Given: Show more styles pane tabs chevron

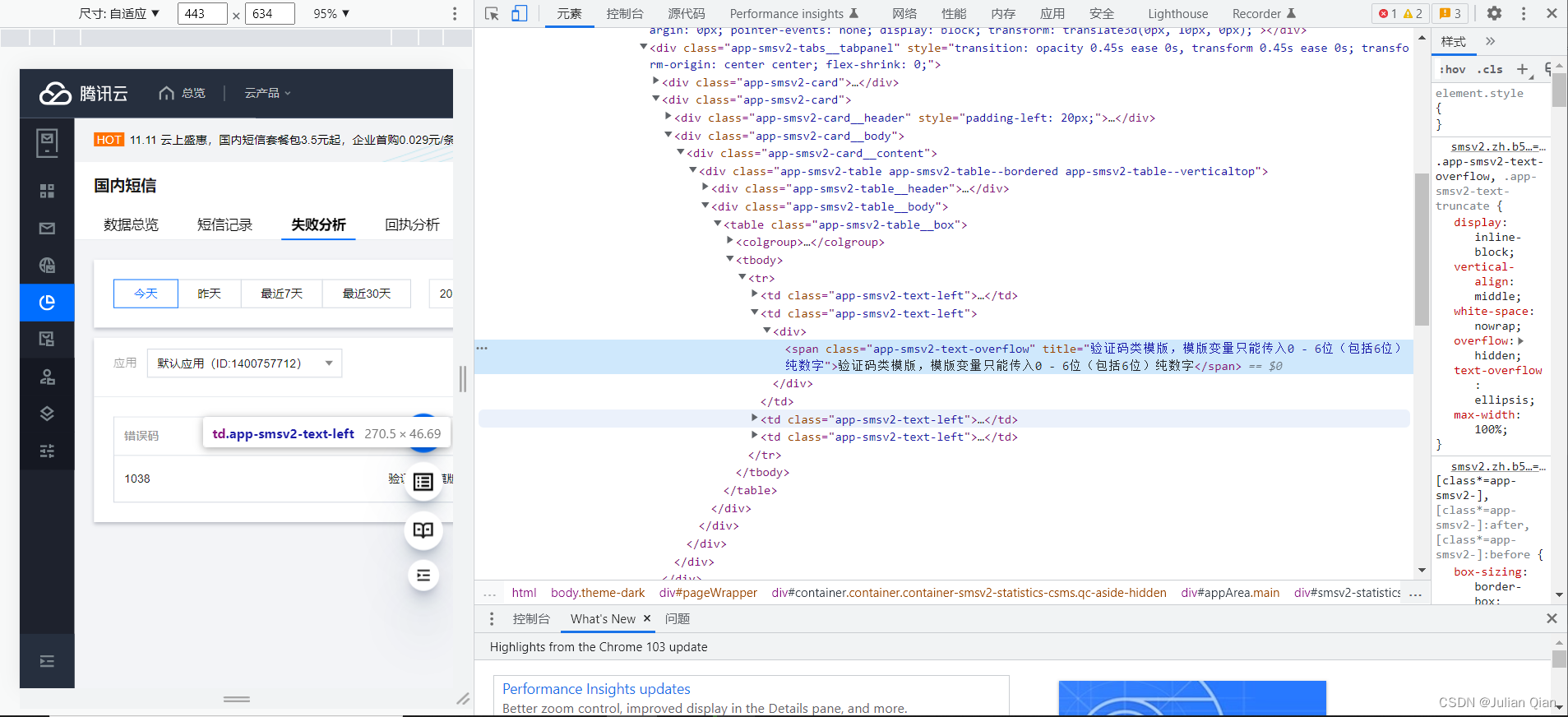Looking at the screenshot, I should click(1491, 41).
